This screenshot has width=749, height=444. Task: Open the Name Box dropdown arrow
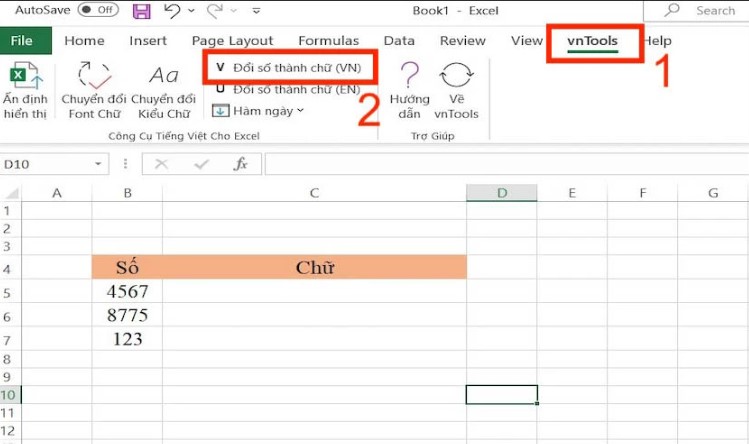(98, 164)
